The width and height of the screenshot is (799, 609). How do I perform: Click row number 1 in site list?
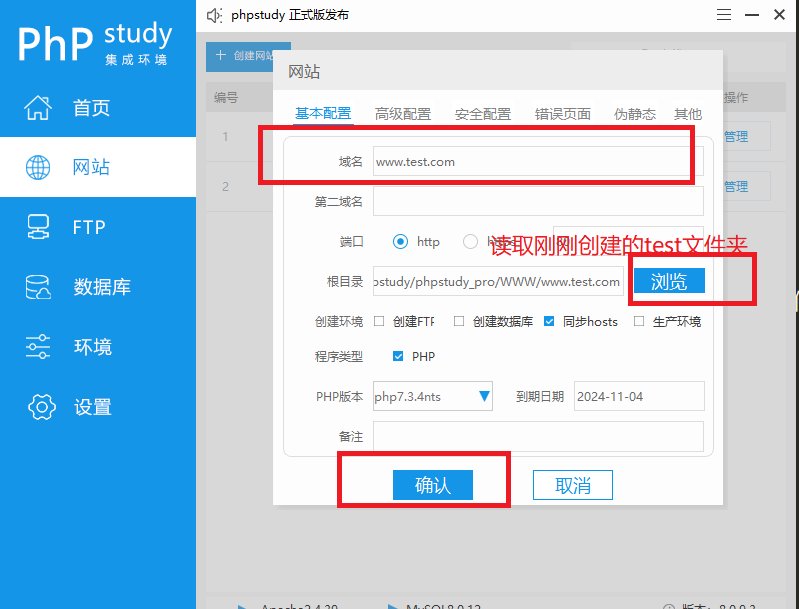225,136
